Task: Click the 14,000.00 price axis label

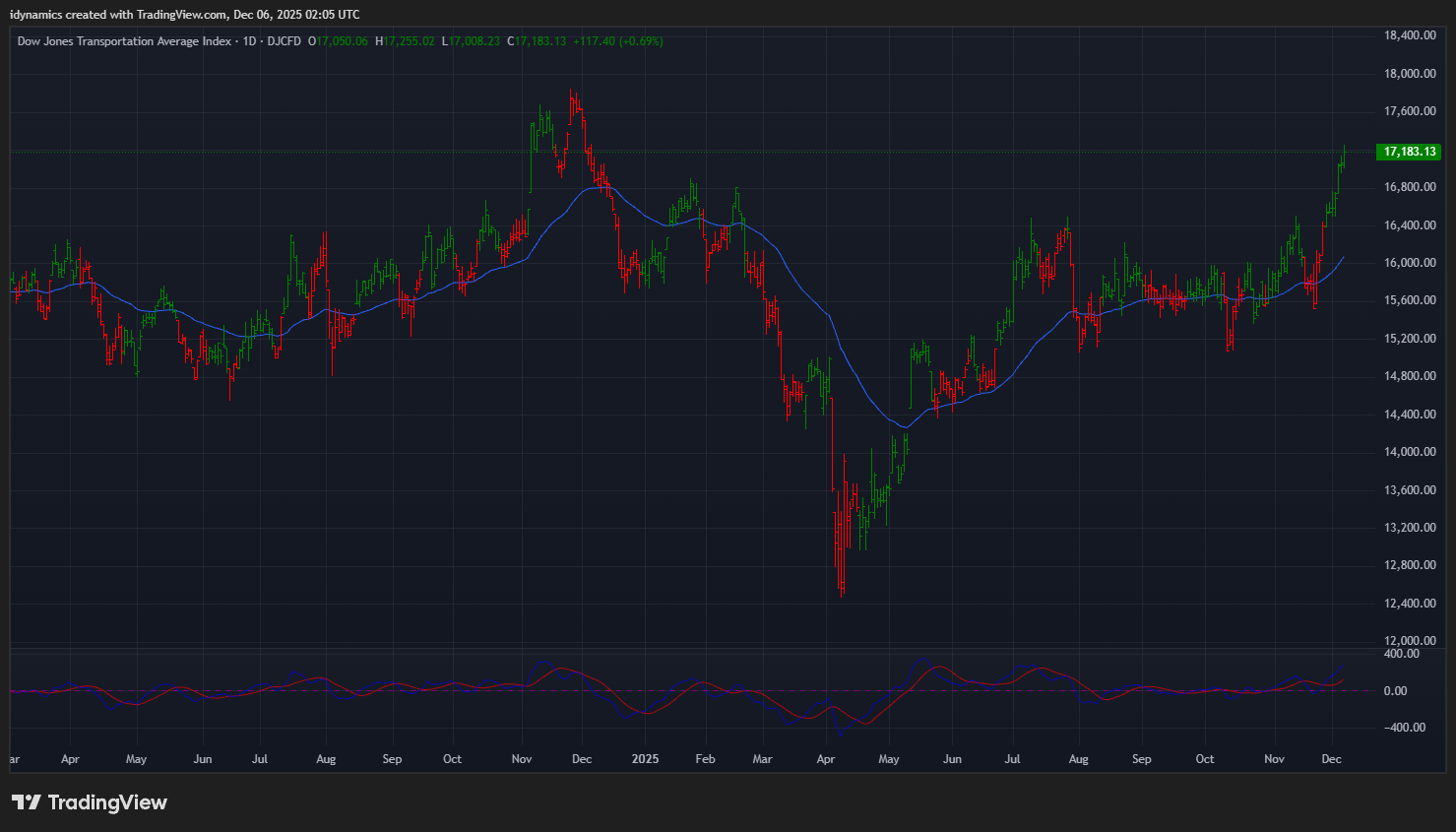Action: click(x=1410, y=452)
